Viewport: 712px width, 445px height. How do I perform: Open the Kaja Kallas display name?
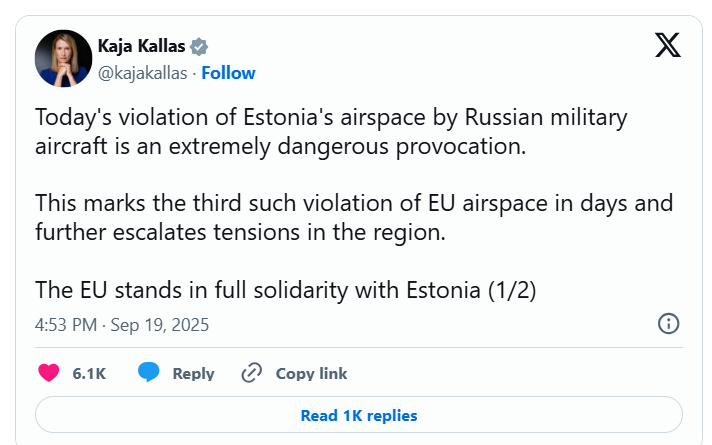tap(143, 46)
